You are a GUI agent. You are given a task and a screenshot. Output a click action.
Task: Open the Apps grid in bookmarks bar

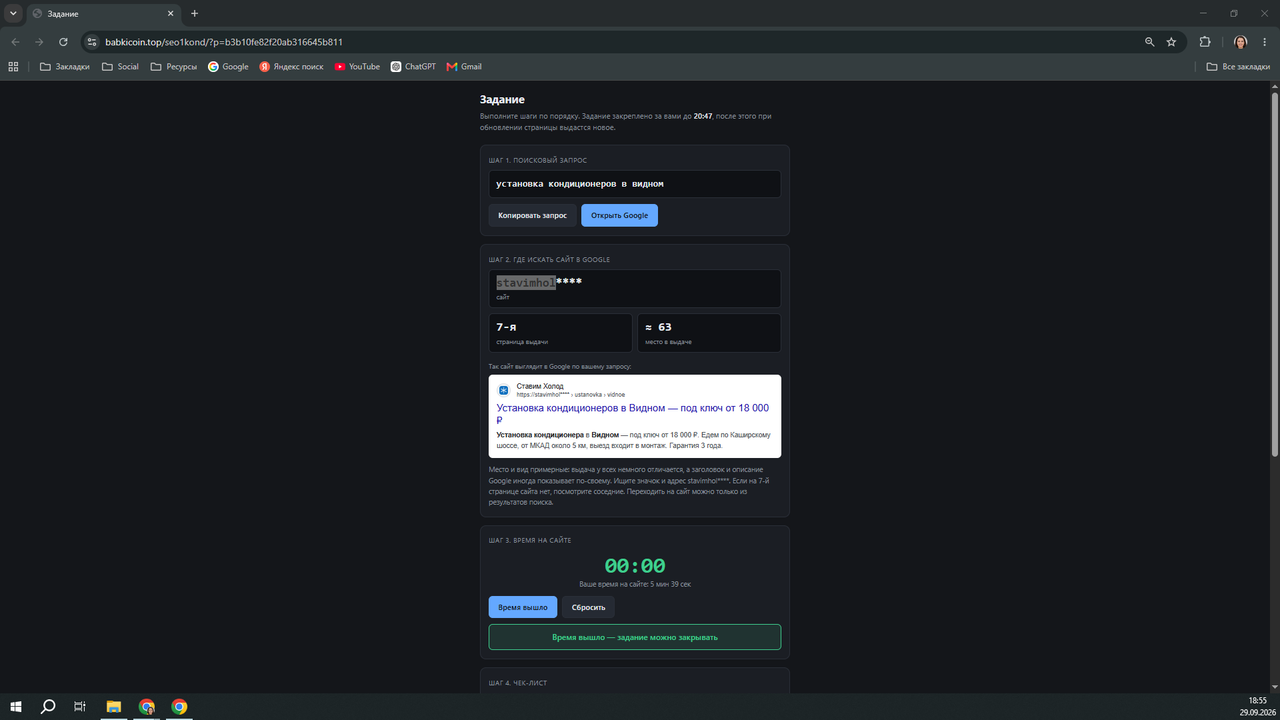click(13, 67)
